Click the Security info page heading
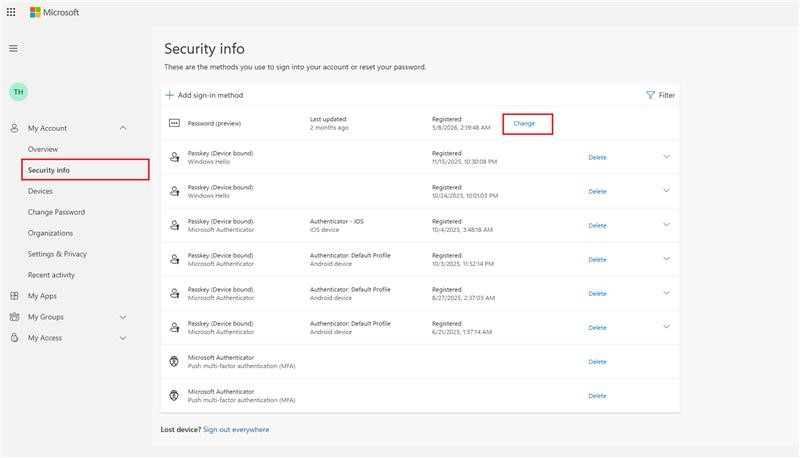 [x=204, y=48]
